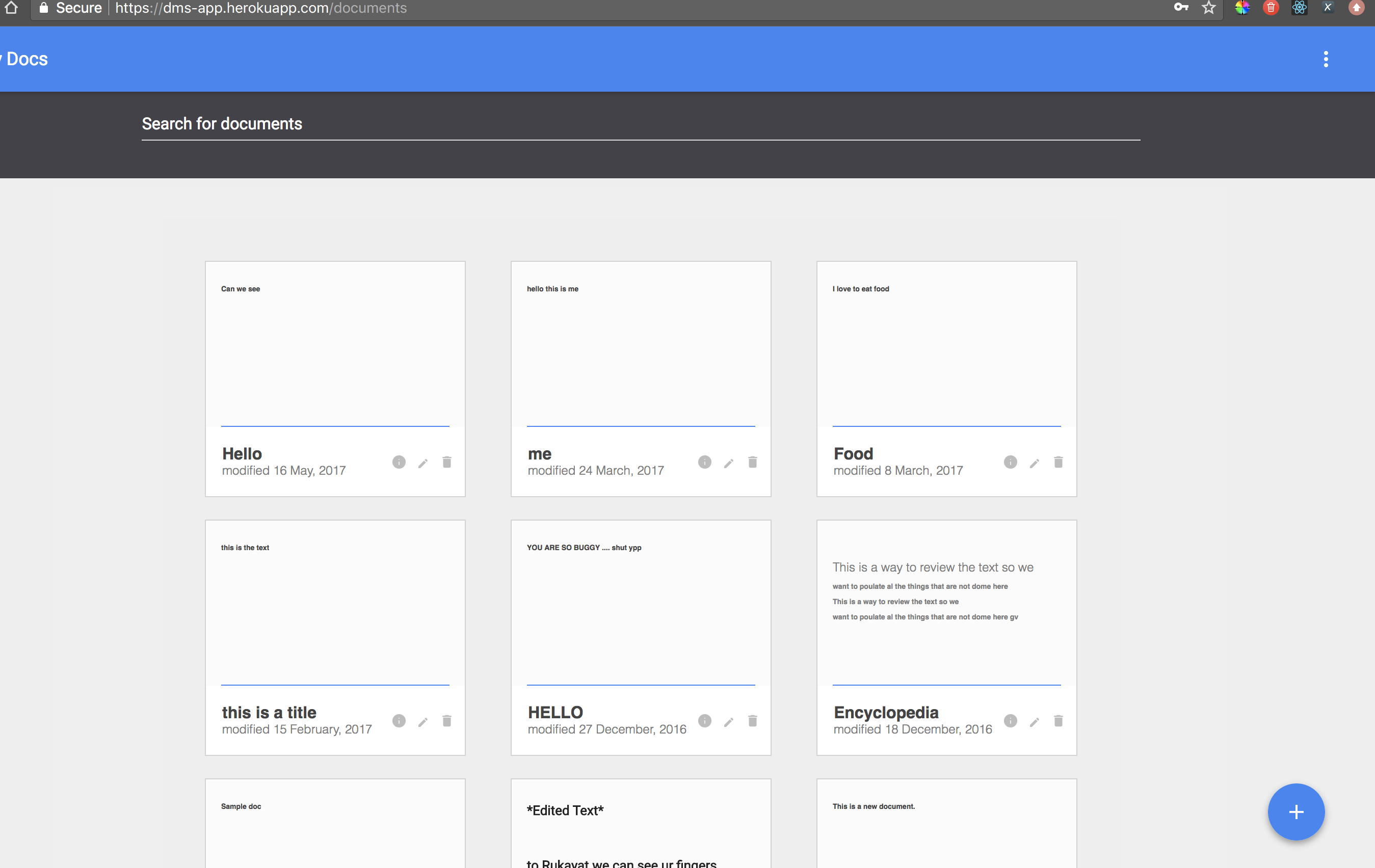Screen dimensions: 1375x868
Task: Delete the Food document
Action: tap(1057, 462)
